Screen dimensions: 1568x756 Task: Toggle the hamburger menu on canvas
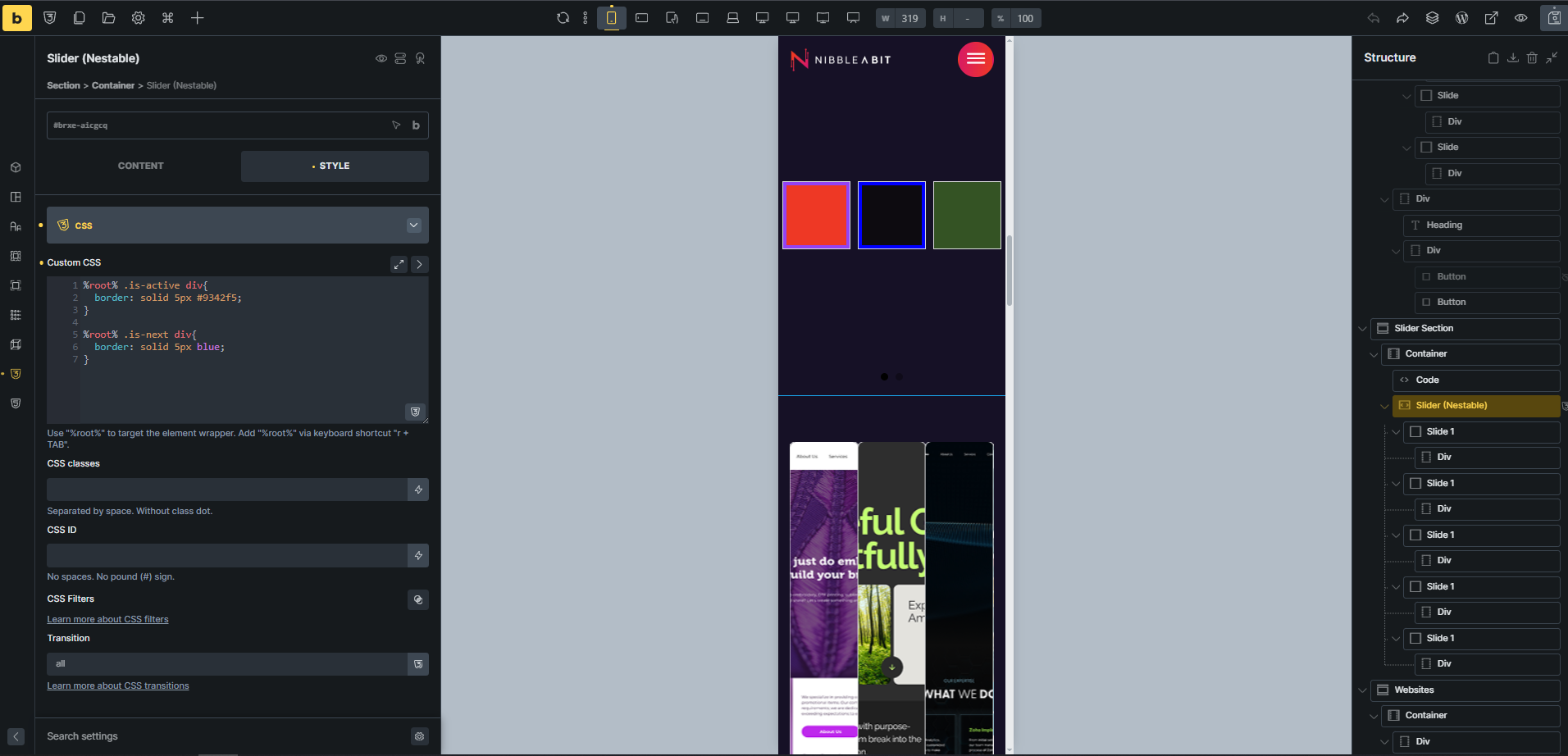tap(975, 59)
